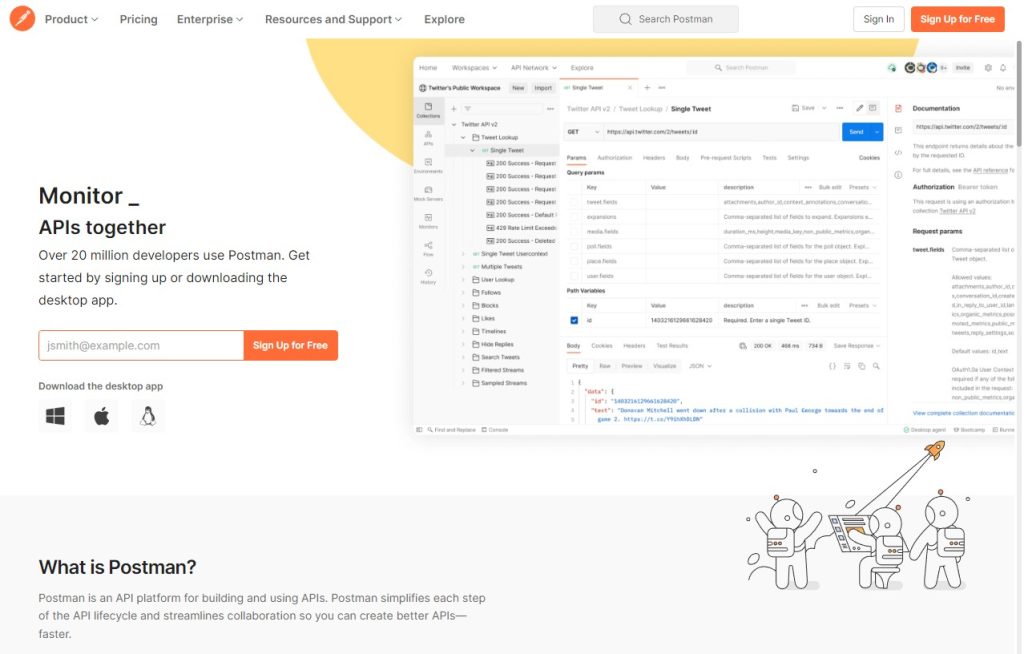The height and width of the screenshot is (654, 1024).
Task: Open the Documentation icon in the preview's right sidebar
Action: (899, 108)
